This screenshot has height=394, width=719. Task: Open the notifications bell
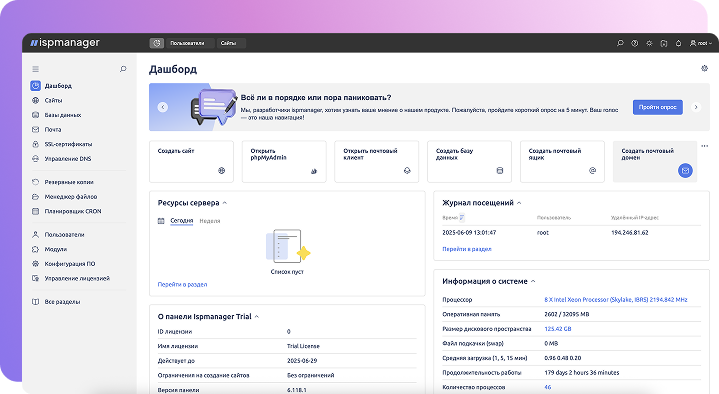[678, 43]
